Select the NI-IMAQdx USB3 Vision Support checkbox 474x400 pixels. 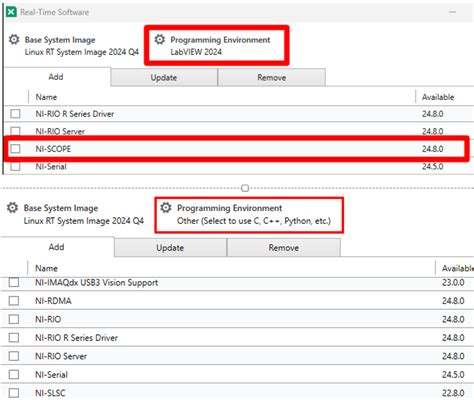[x=14, y=282]
